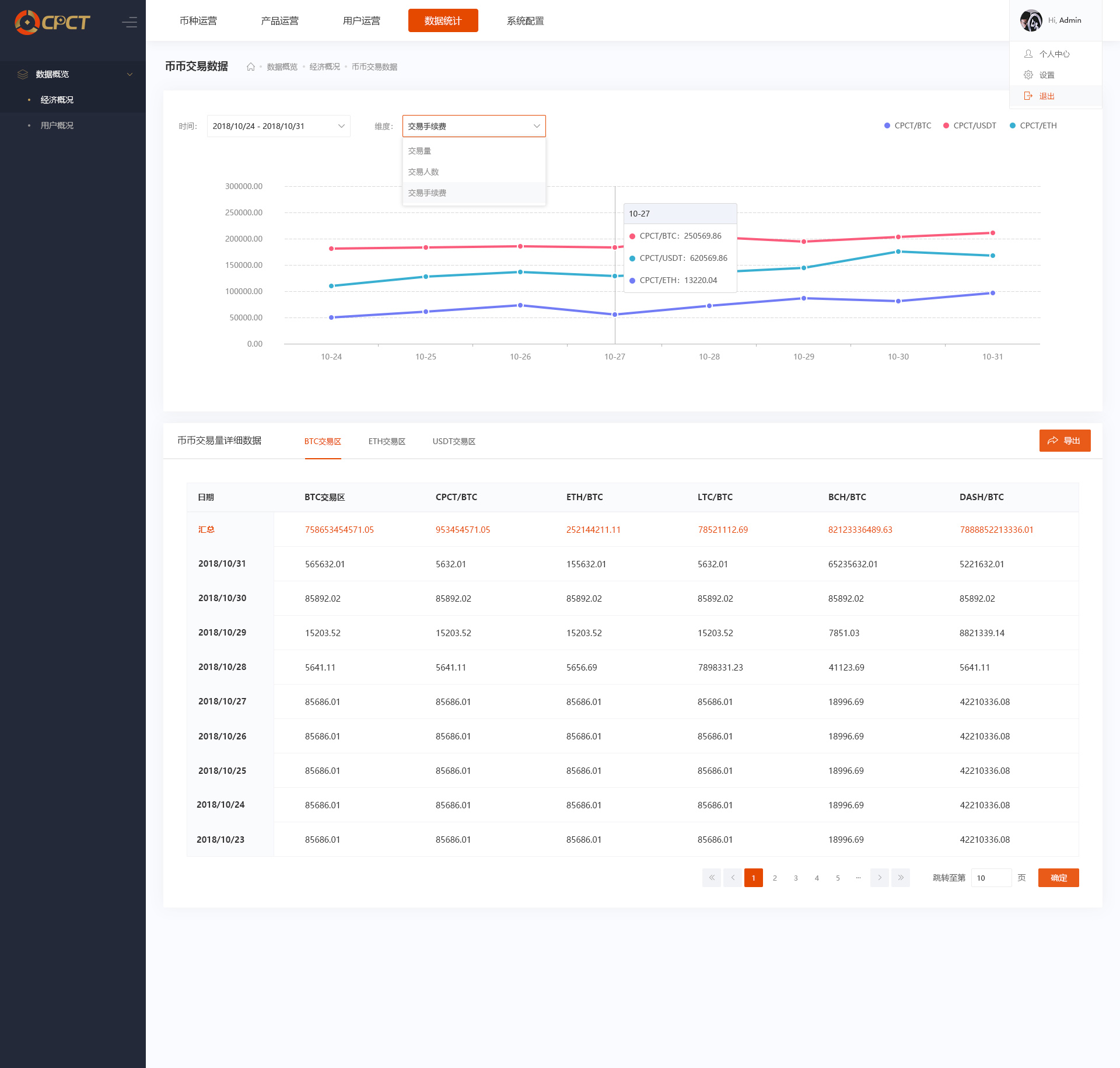
Task: Click the 设置 gear icon
Action: pyautogui.click(x=1028, y=75)
